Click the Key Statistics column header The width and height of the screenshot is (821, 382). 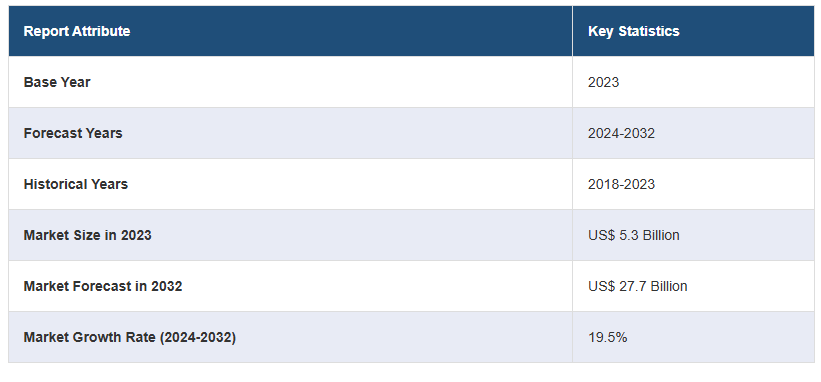(x=634, y=31)
